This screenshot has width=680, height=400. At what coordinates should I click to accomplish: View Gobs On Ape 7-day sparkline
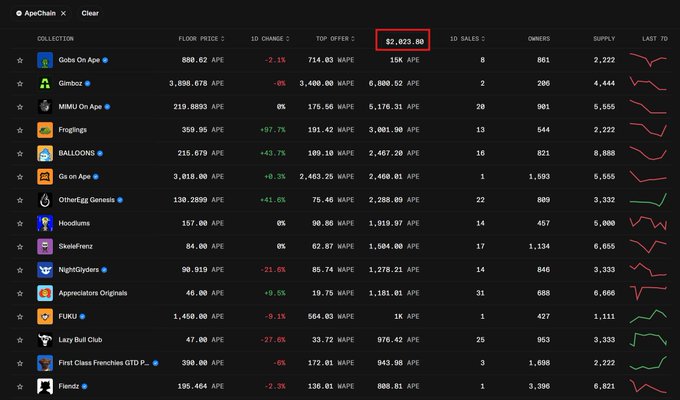(648, 59)
